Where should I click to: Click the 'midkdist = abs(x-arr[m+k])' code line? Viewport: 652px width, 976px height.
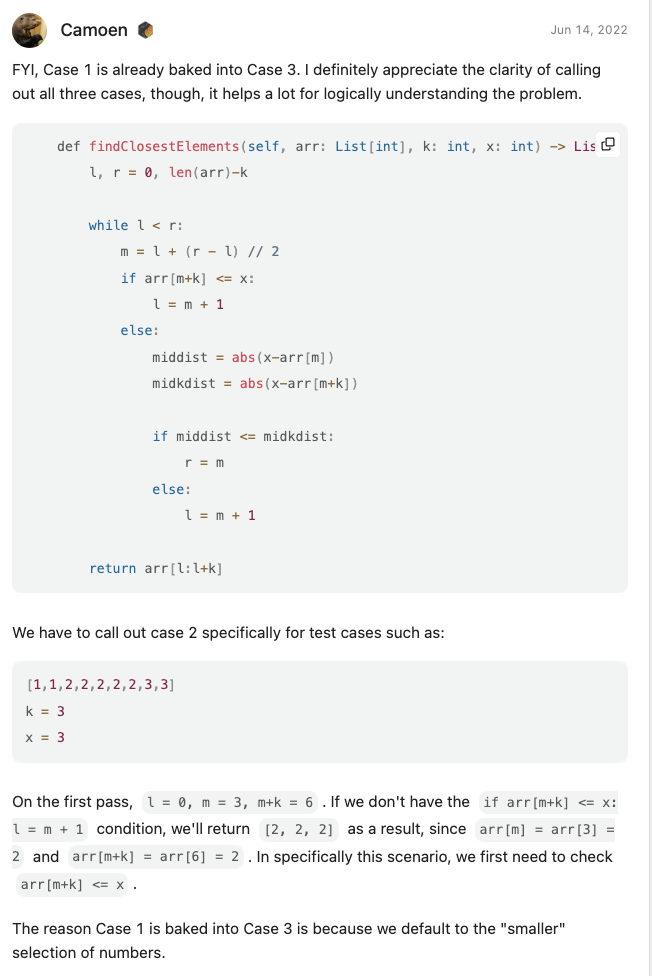coord(255,383)
